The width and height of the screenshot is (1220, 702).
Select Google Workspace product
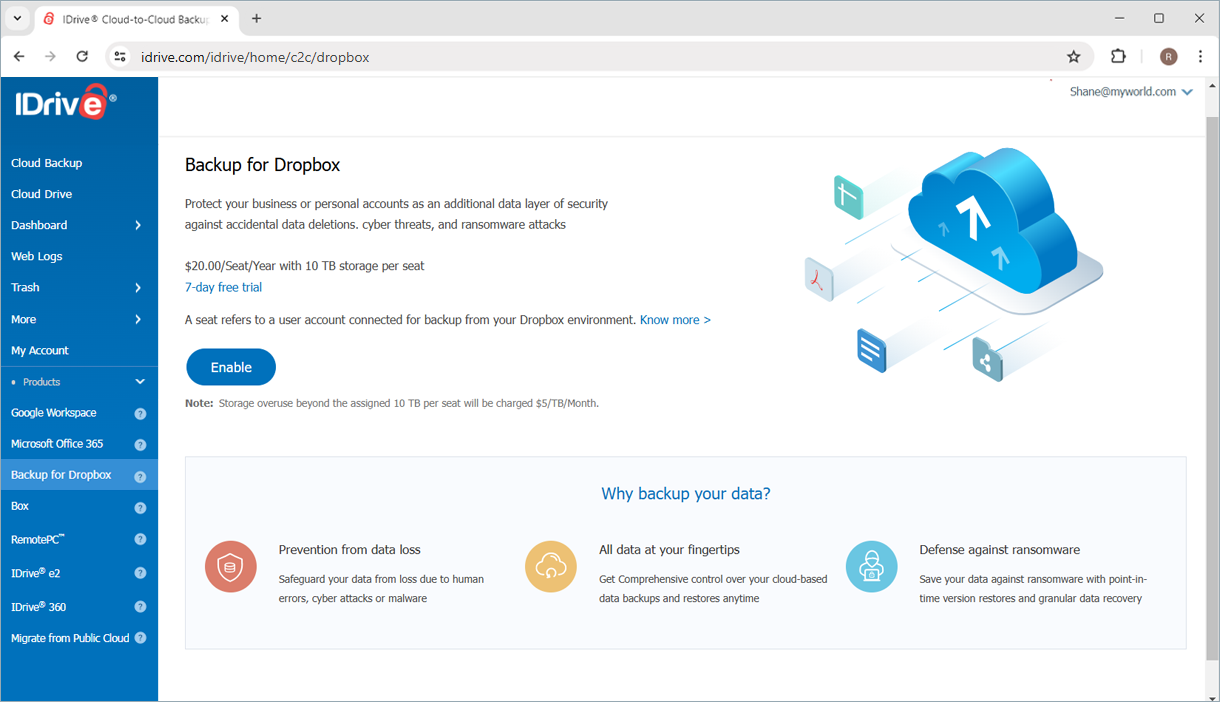point(54,413)
